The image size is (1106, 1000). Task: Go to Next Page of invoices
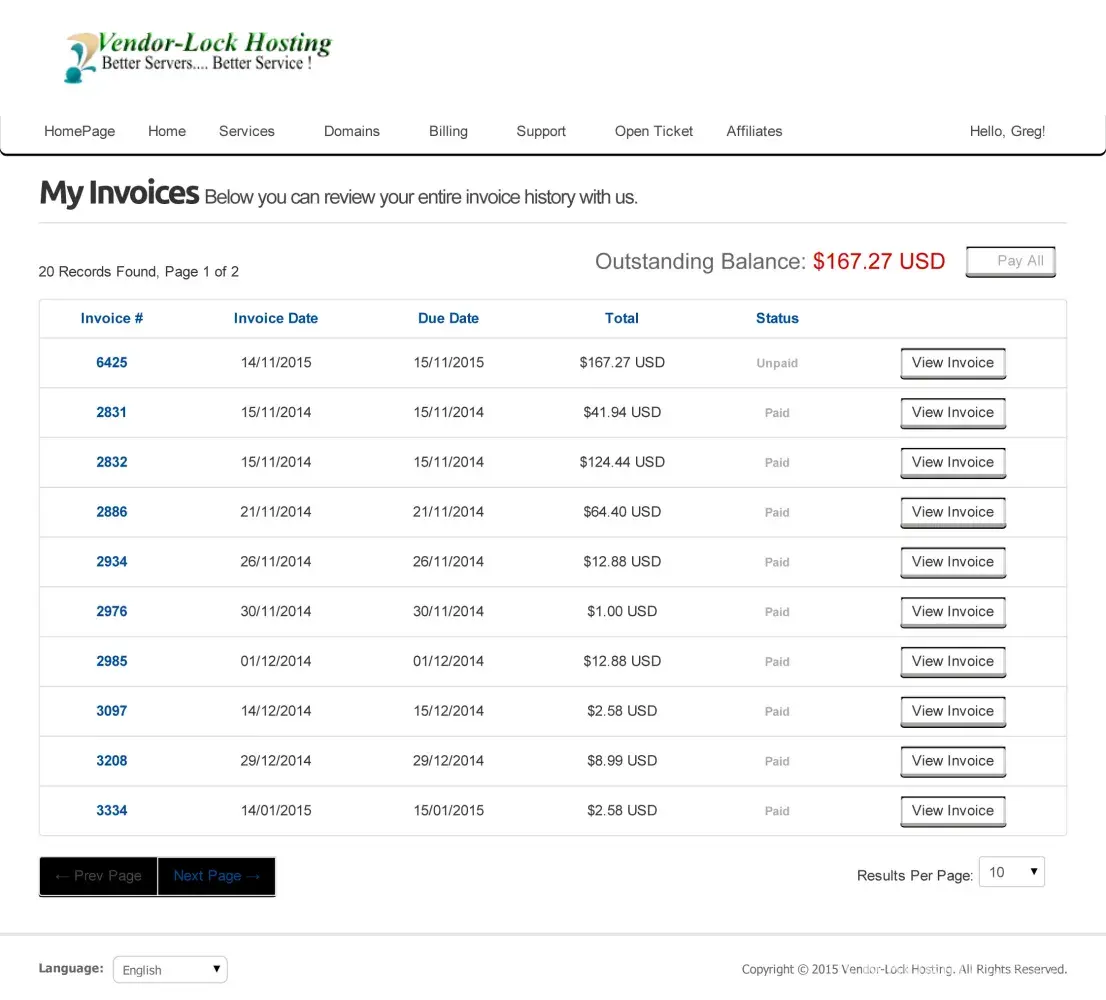coord(216,876)
